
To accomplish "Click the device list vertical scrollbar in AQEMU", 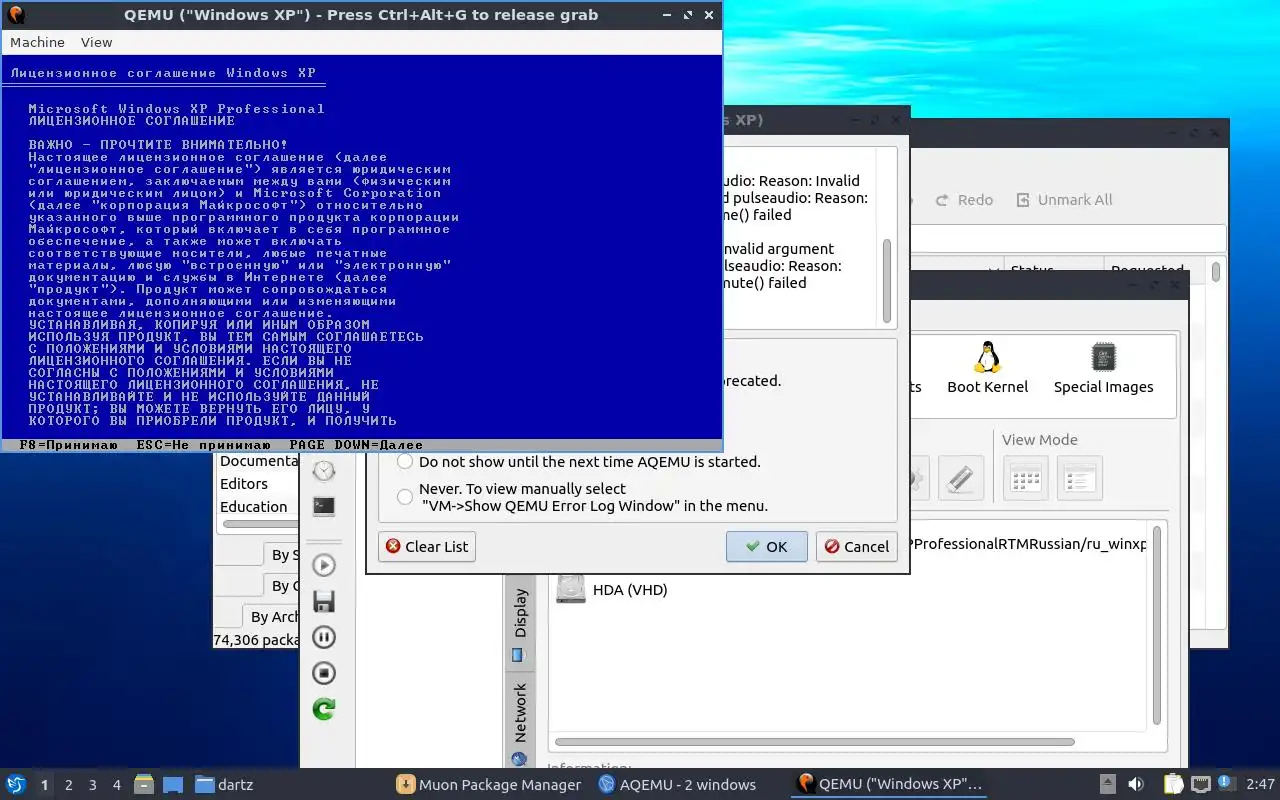I will (x=1157, y=625).
